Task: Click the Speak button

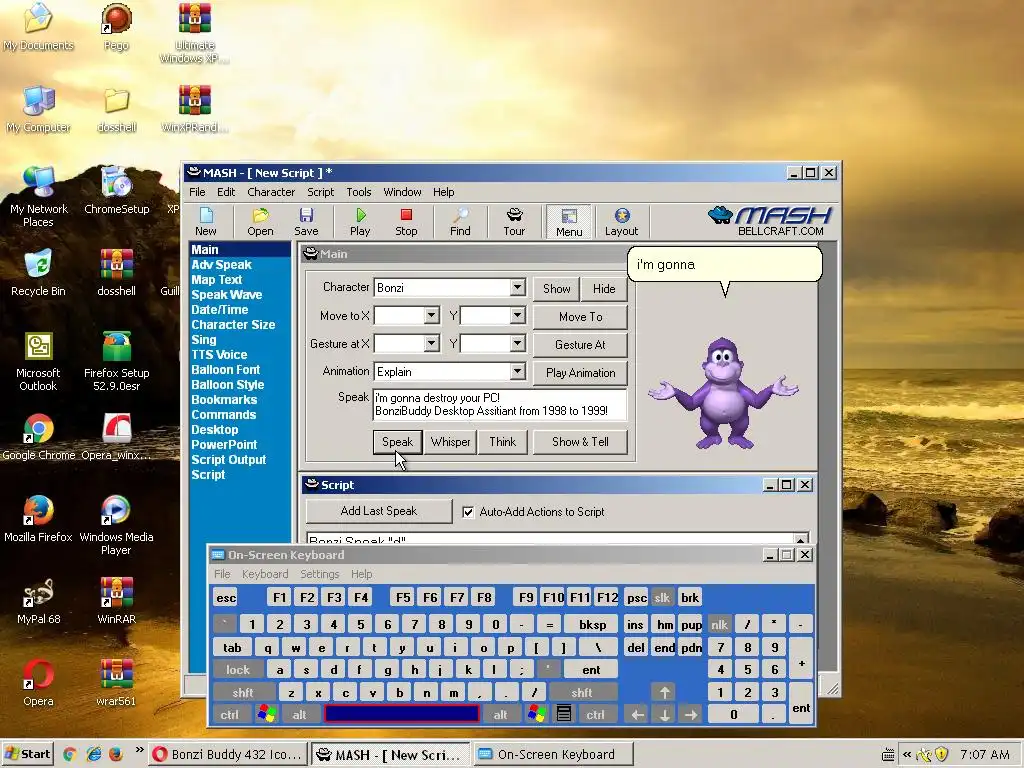Action: tap(397, 442)
